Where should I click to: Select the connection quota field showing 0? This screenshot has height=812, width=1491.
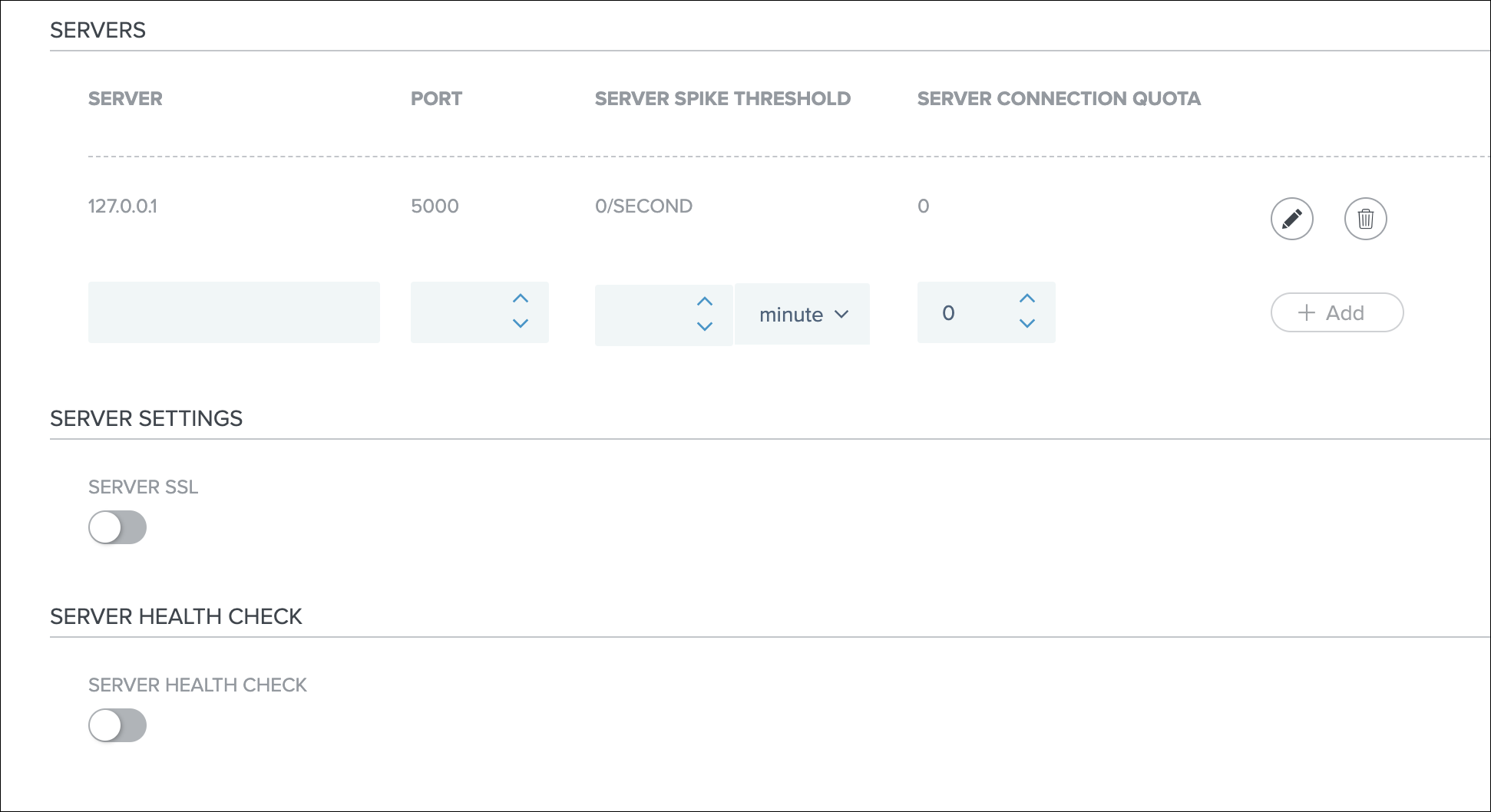coord(964,312)
